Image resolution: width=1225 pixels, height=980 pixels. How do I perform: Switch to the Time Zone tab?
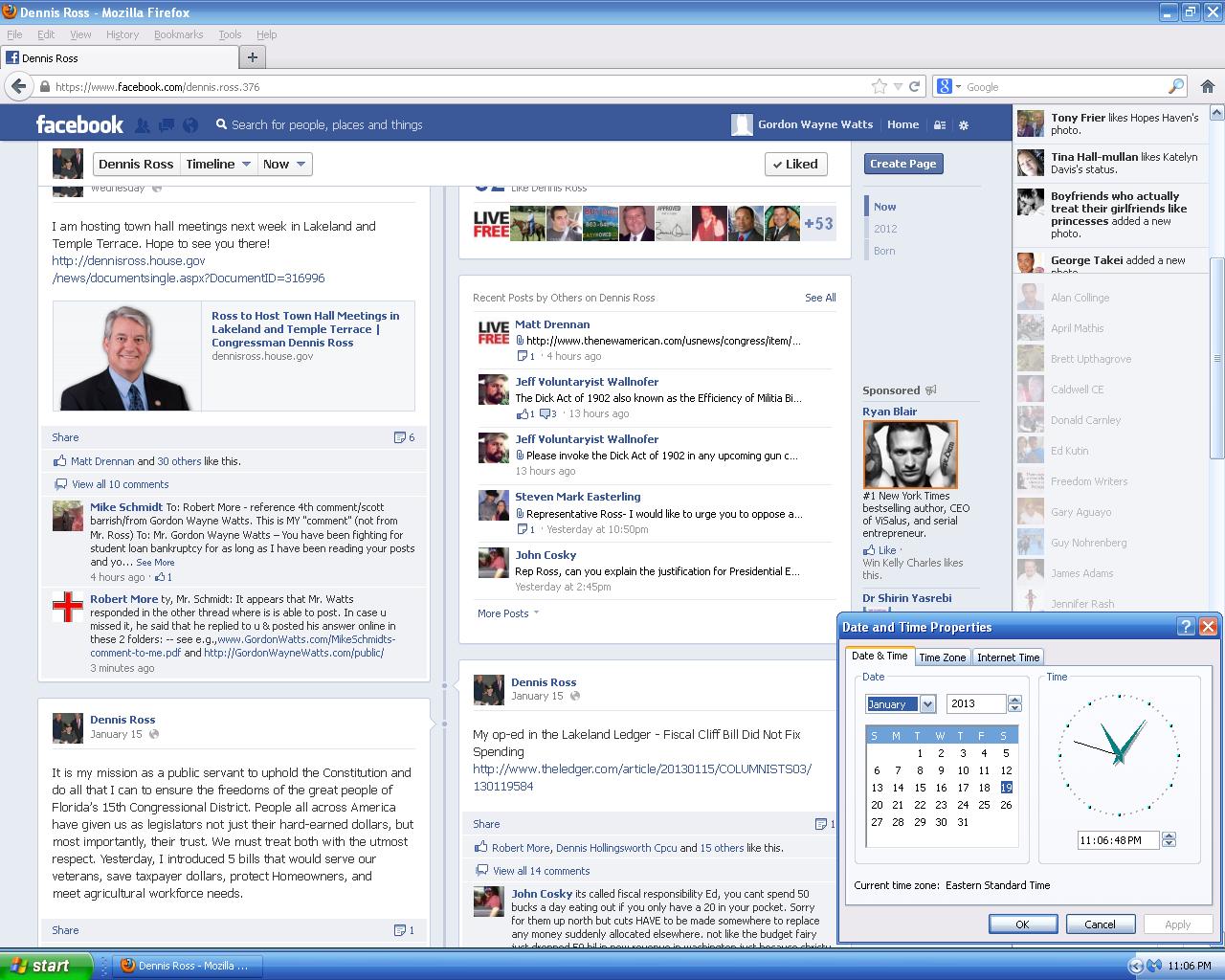[942, 657]
